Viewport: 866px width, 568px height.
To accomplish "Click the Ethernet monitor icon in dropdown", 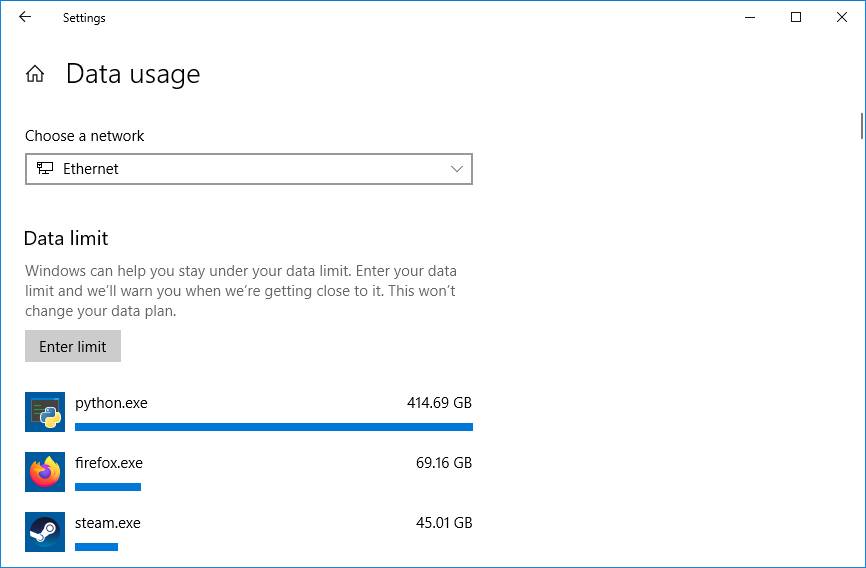I will 45,169.
